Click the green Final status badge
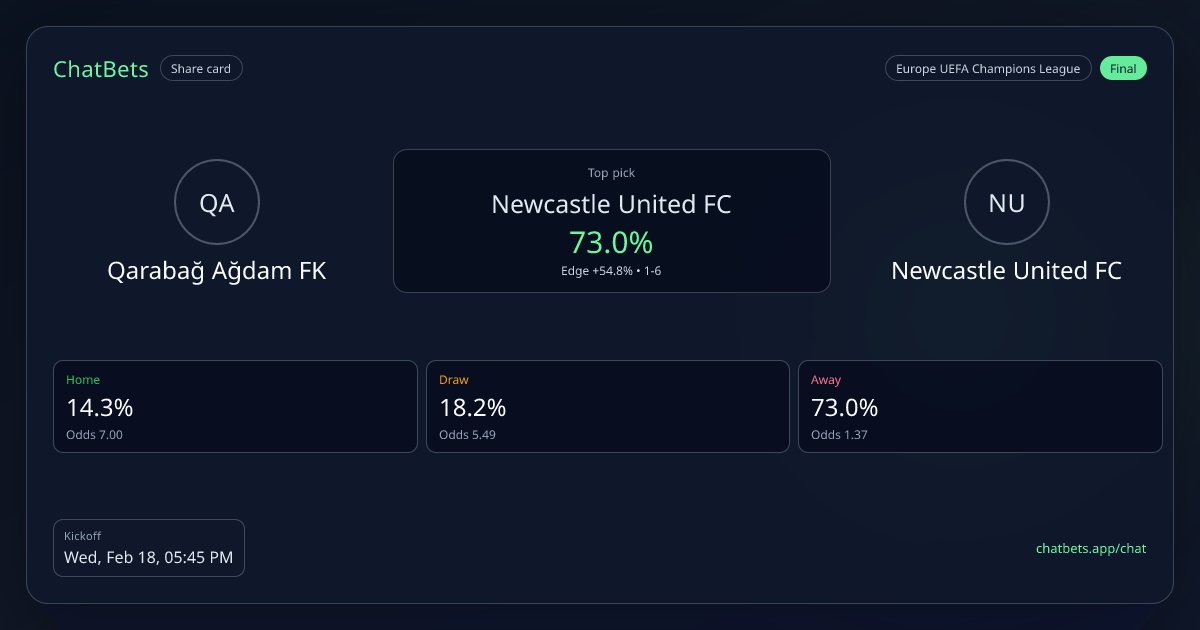1200x630 pixels. 1123,69
